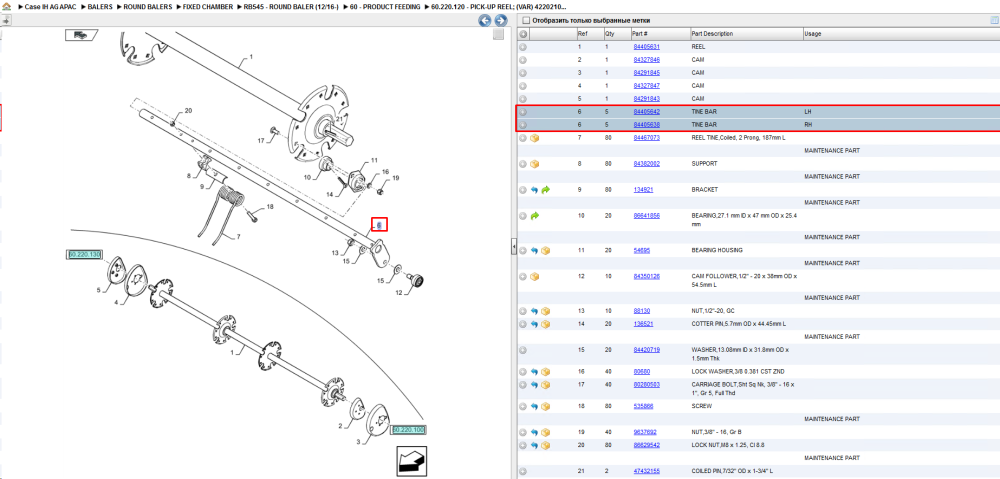Click box icon on LOCK NUT row
The height and width of the screenshot is (479, 1000).
click(x=545, y=445)
